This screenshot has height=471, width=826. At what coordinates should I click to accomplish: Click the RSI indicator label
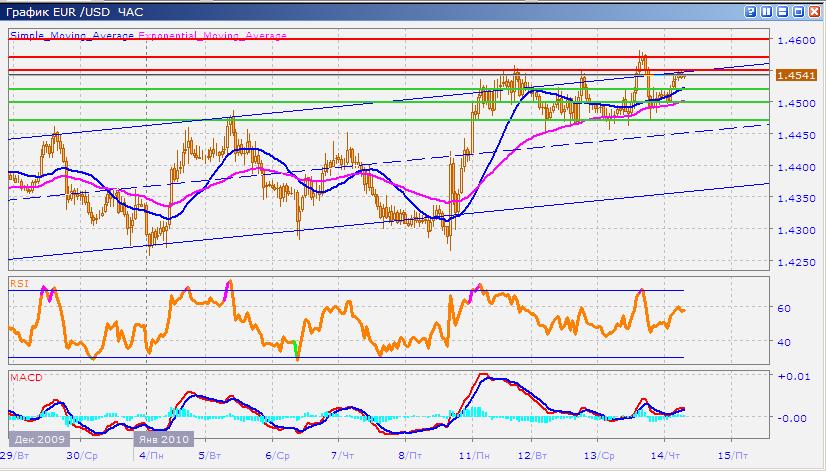click(19, 283)
